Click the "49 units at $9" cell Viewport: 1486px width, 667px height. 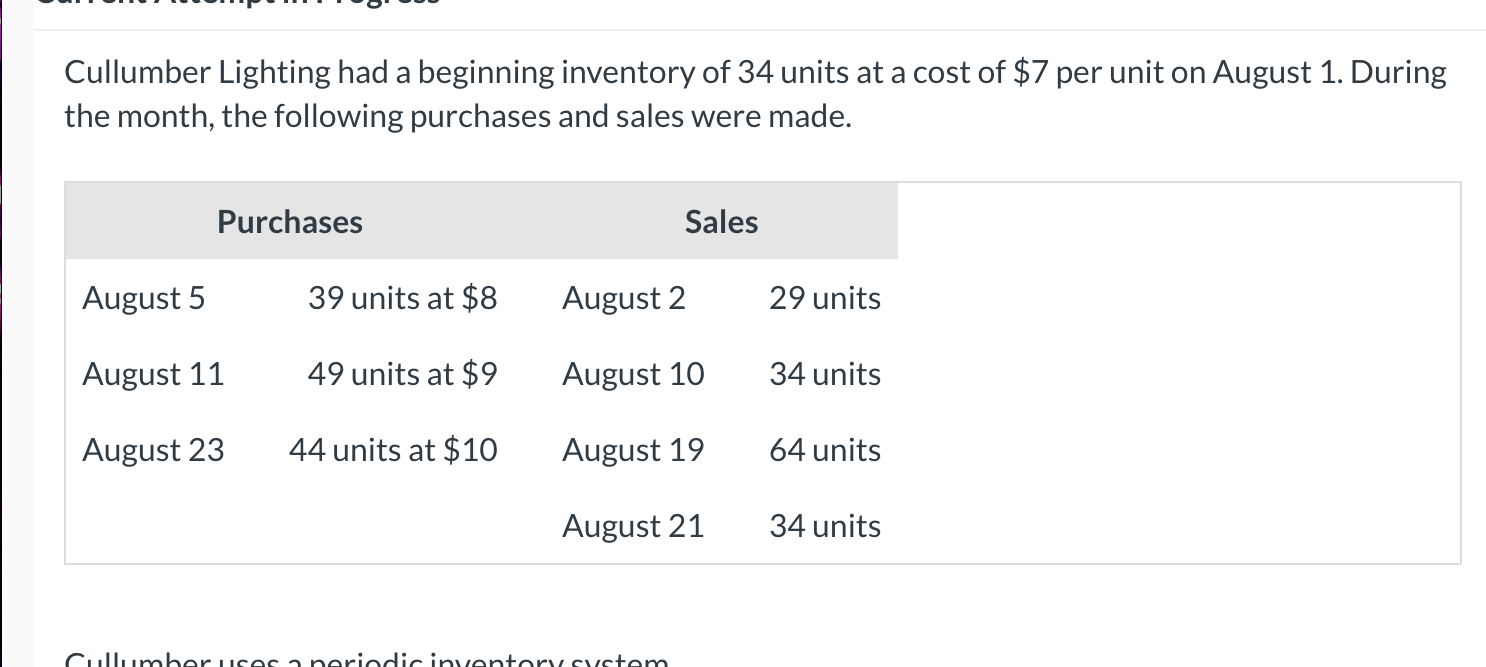[x=402, y=374]
